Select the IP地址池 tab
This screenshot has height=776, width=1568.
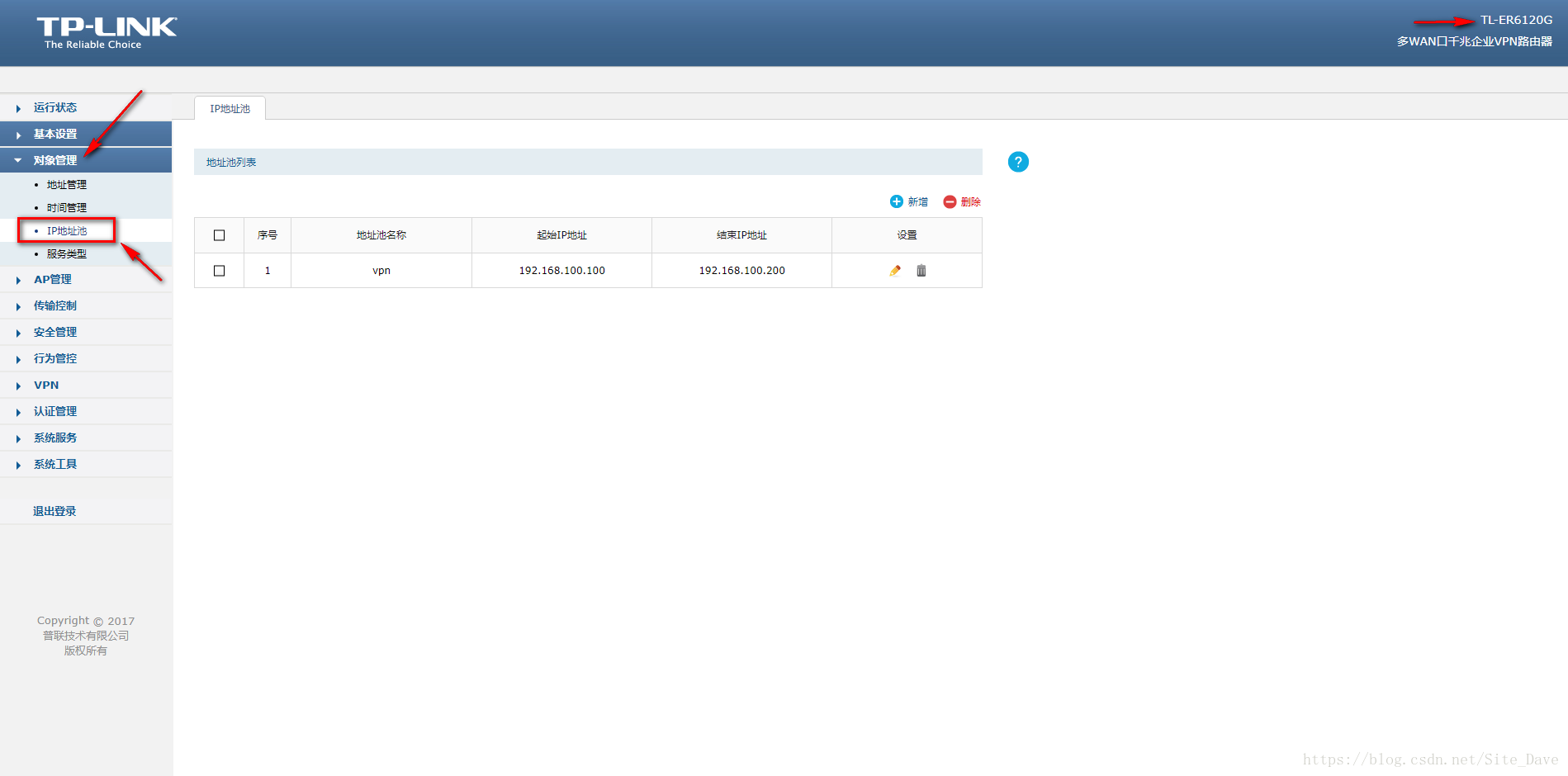tap(230, 108)
